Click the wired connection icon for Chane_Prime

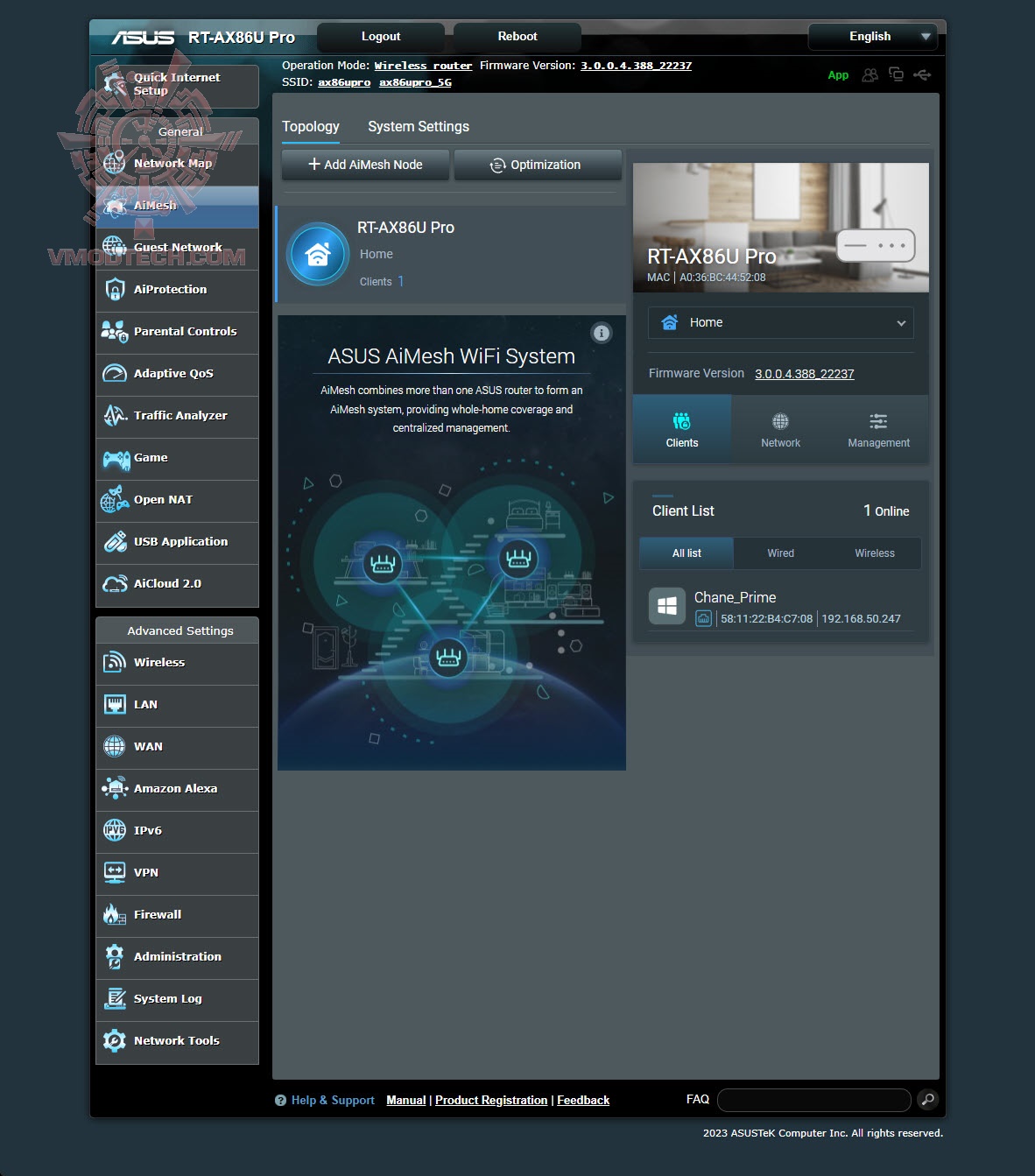point(703,619)
